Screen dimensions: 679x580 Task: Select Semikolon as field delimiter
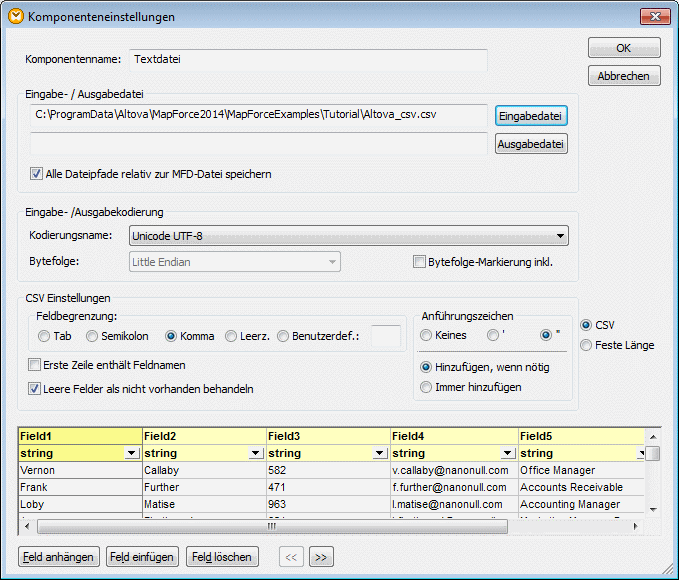(93, 336)
